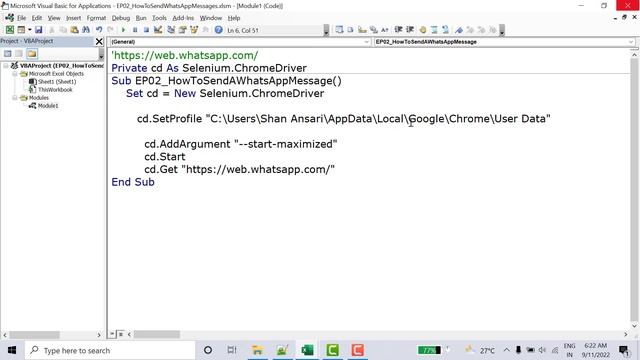
Task: Switch to Excel from taskbar
Action: [x=307, y=350]
